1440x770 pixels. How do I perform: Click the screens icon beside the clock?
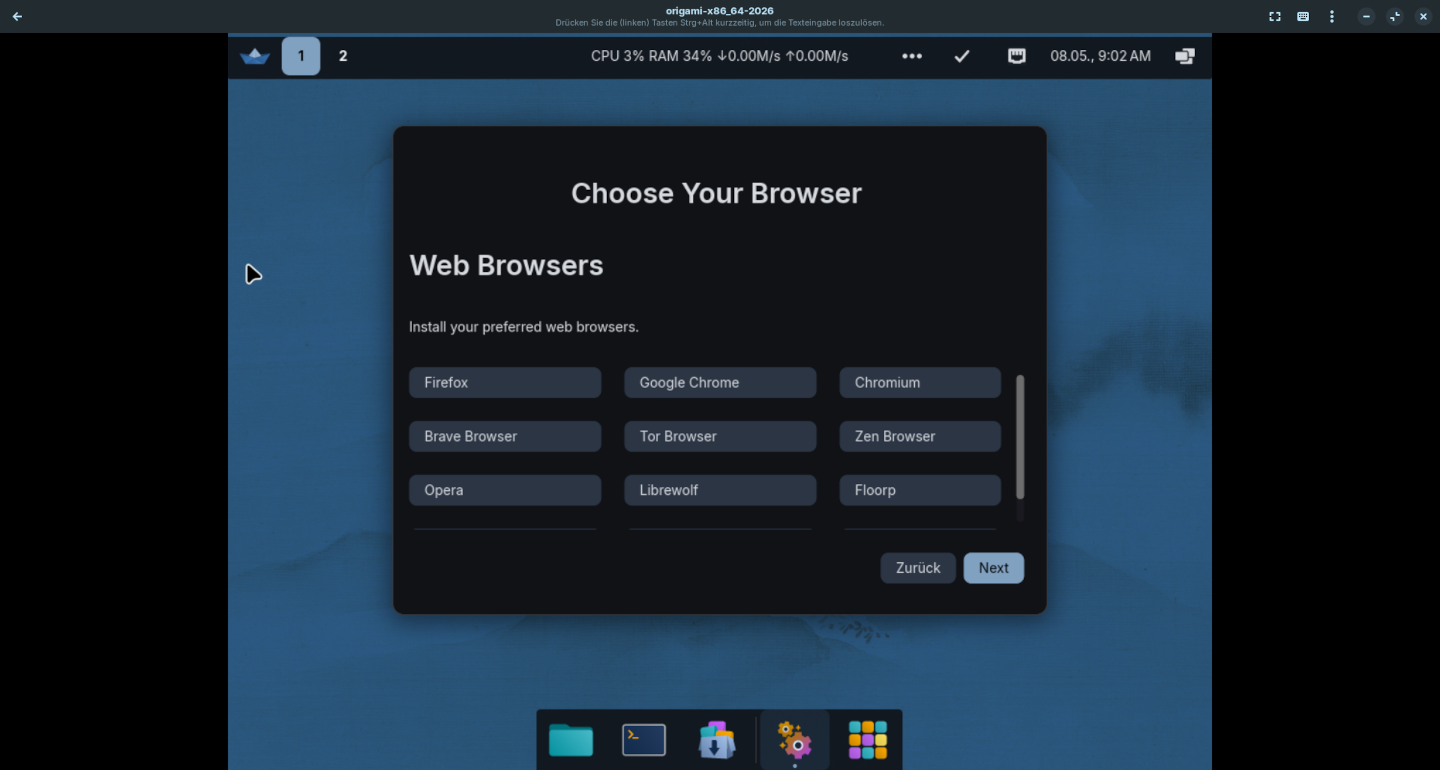pyautogui.click(x=1185, y=56)
